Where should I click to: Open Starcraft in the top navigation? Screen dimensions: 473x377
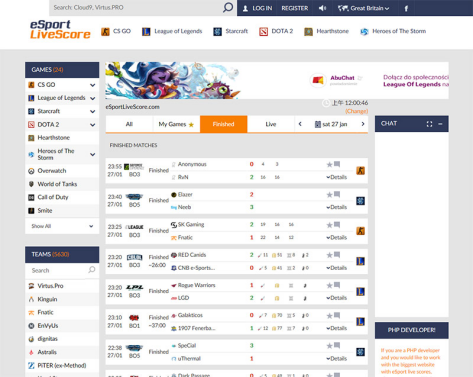point(231,31)
